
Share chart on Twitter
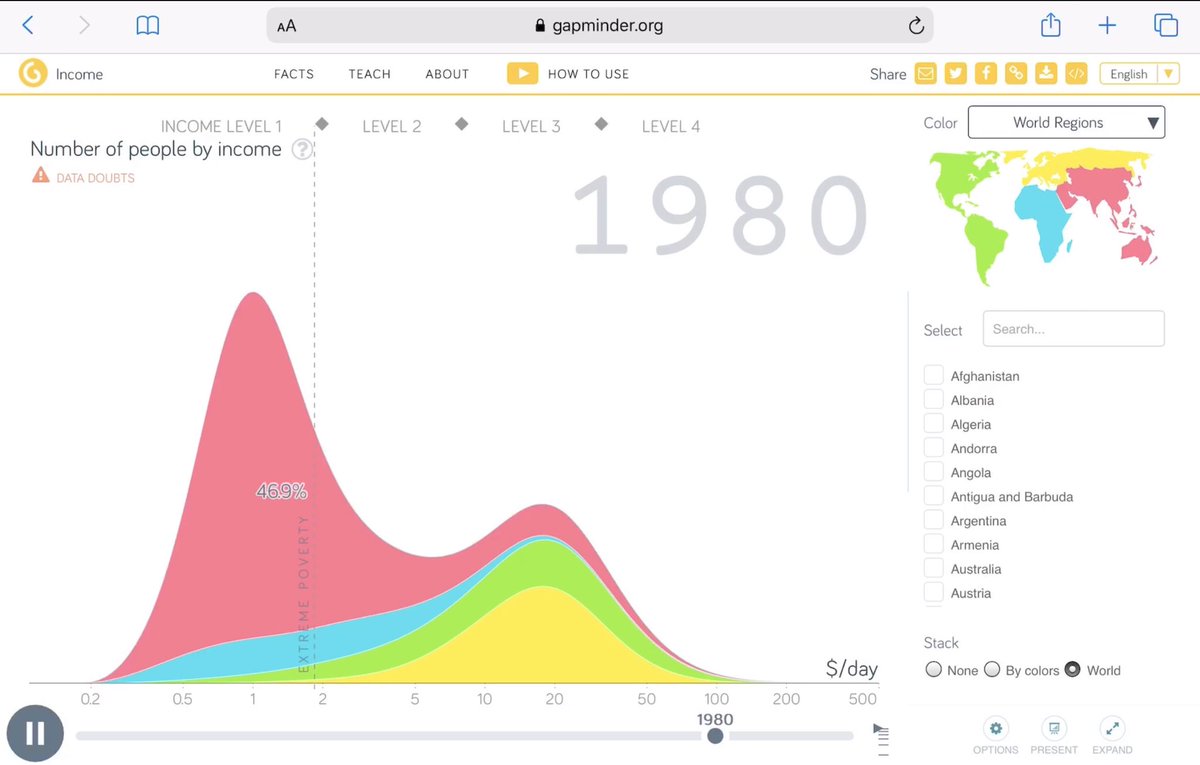point(956,73)
